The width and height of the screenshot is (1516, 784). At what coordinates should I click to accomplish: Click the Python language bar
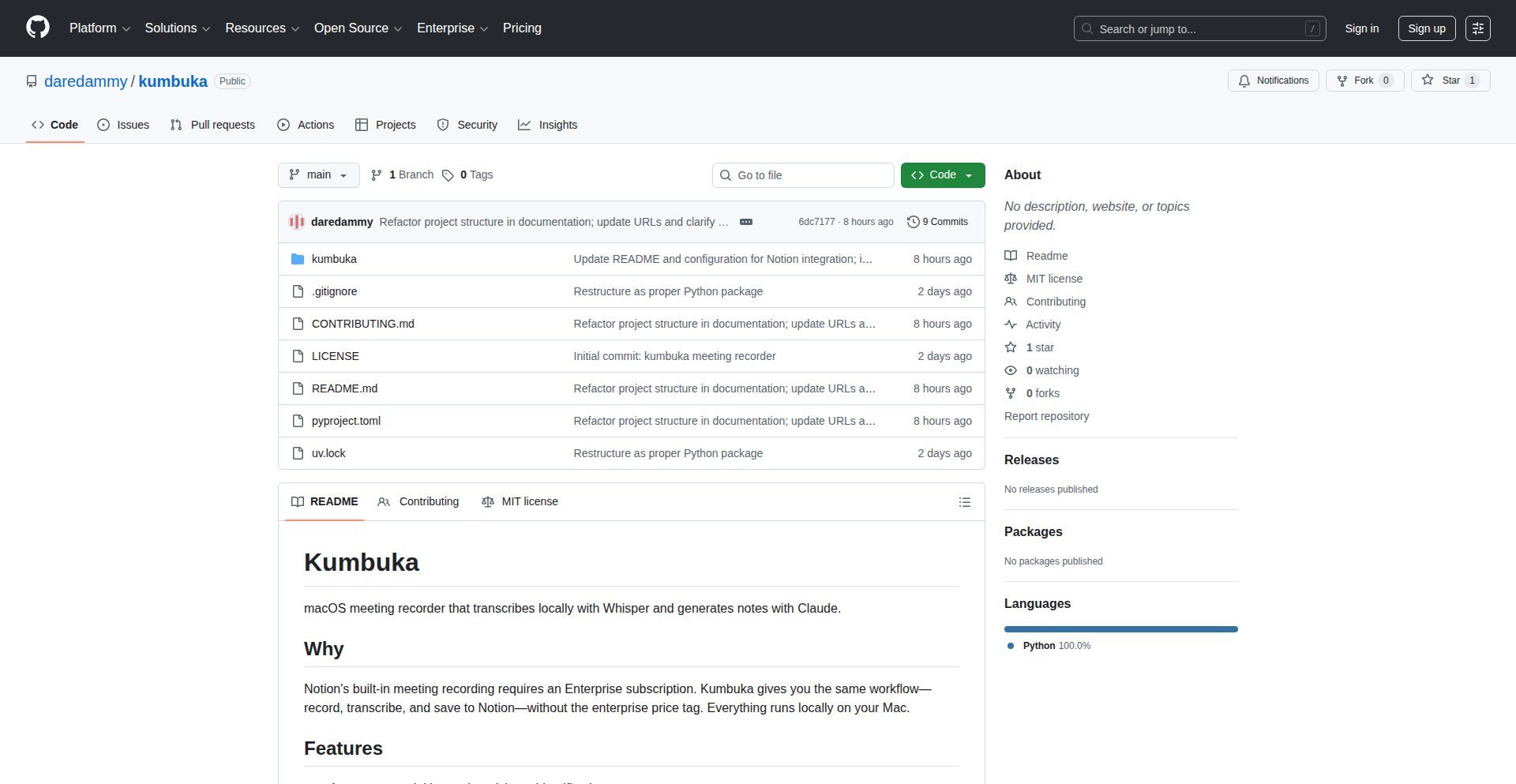coord(1120,629)
